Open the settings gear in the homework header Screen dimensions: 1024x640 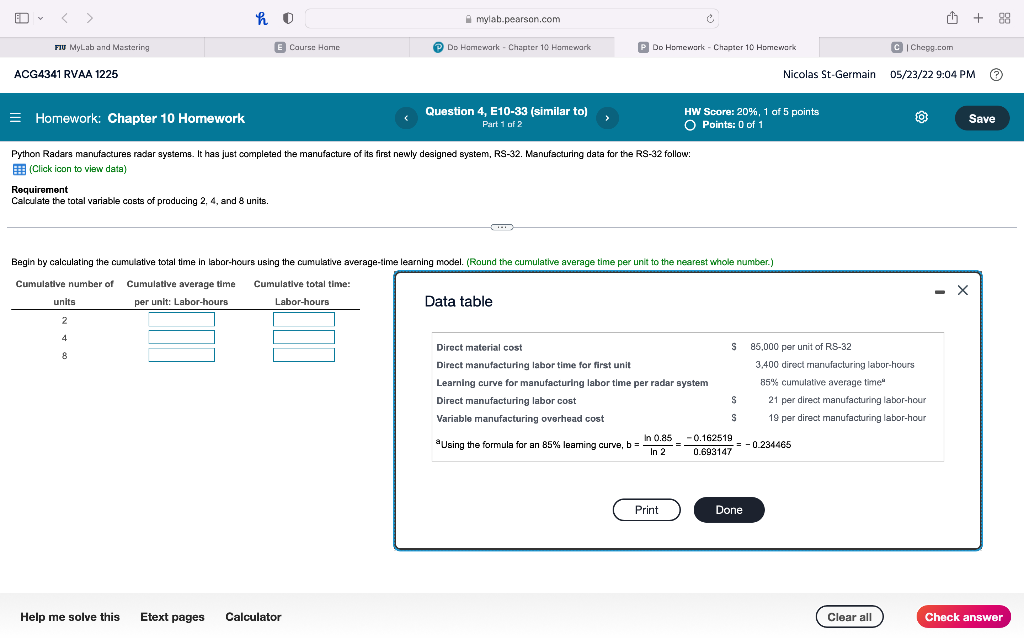921,117
